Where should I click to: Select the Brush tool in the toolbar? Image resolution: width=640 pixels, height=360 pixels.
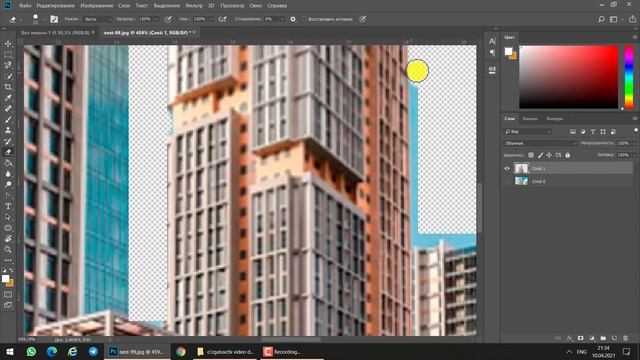coord(8,120)
